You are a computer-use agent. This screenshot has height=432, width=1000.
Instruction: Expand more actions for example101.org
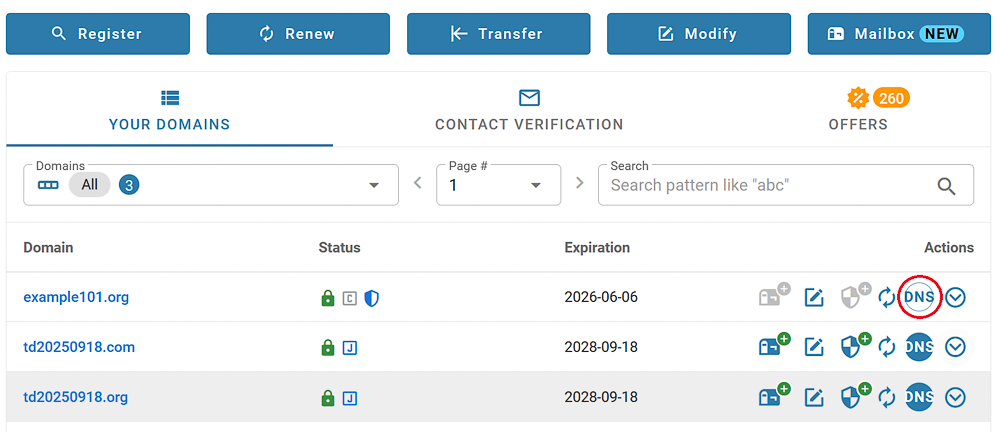click(x=956, y=297)
